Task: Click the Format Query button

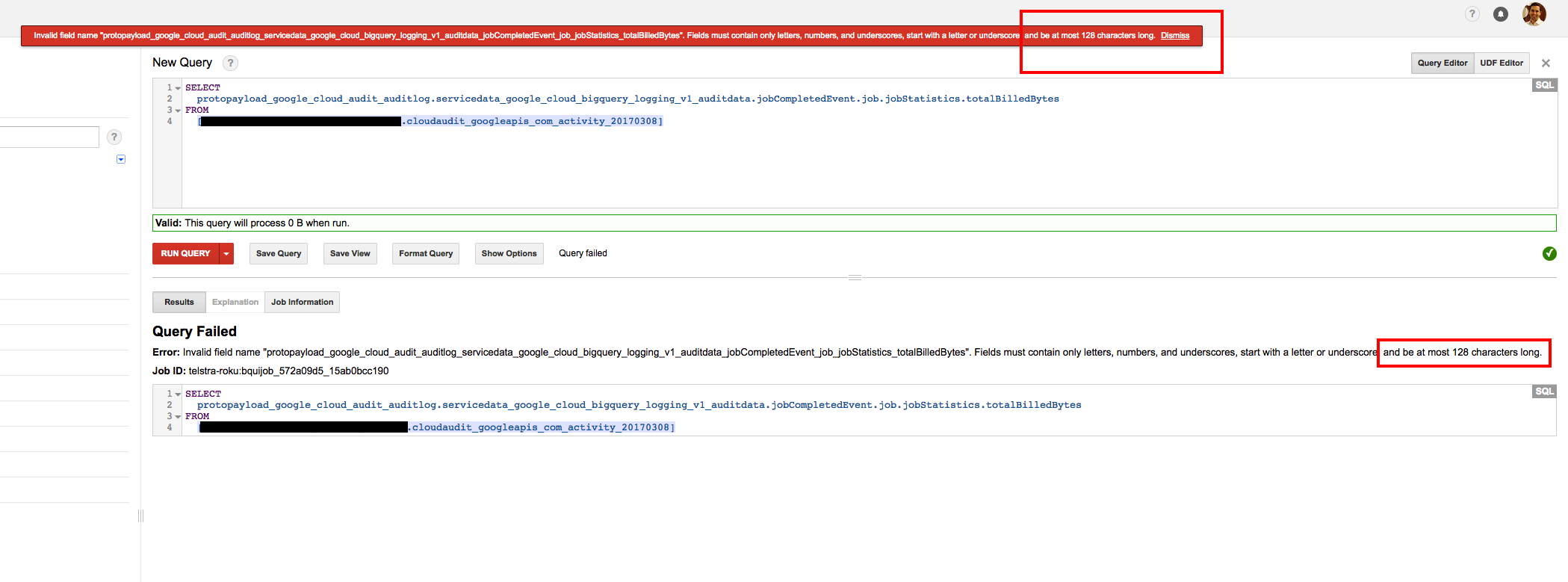Action: [426, 254]
